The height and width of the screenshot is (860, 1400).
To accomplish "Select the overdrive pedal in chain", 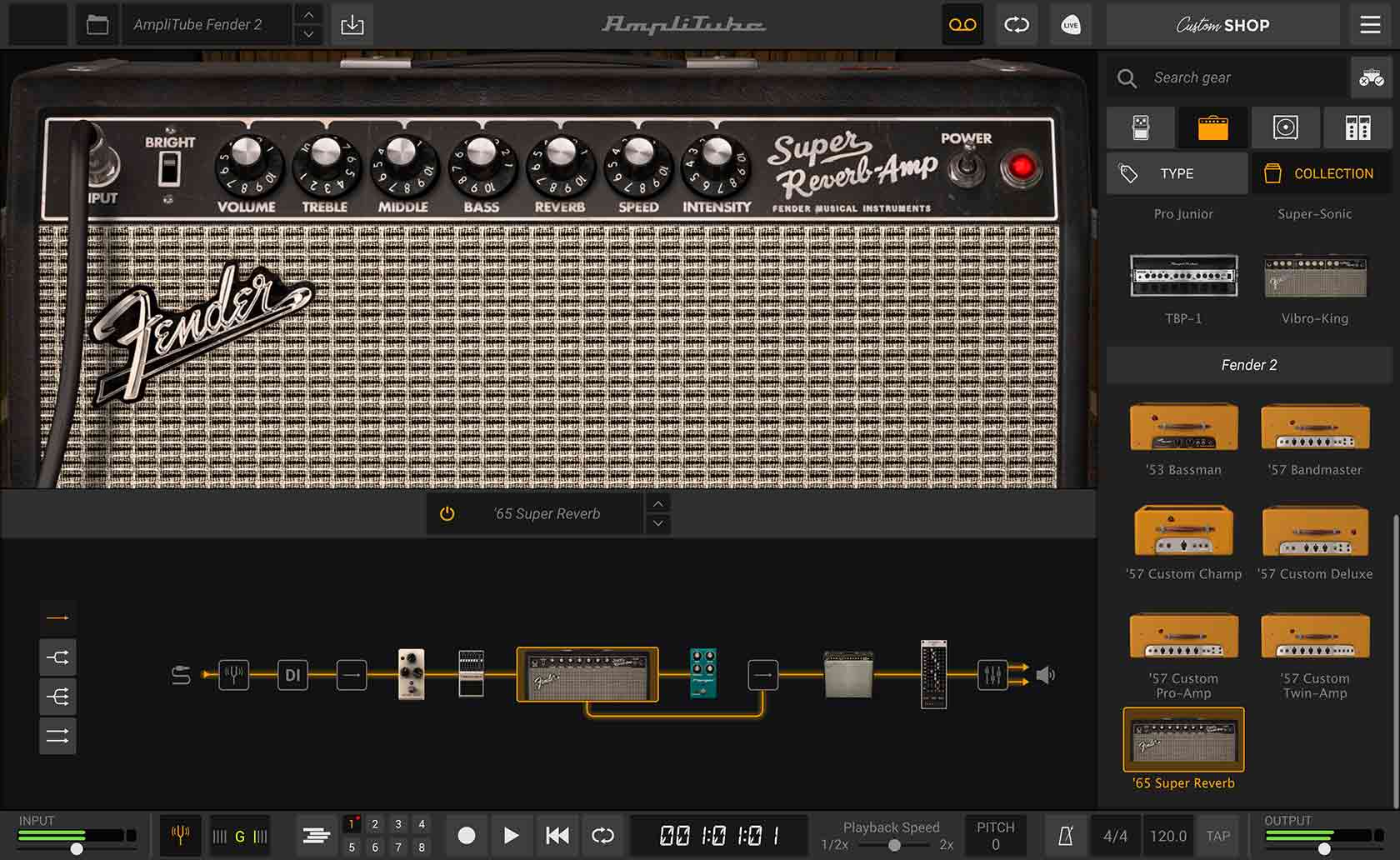I will click(x=411, y=674).
